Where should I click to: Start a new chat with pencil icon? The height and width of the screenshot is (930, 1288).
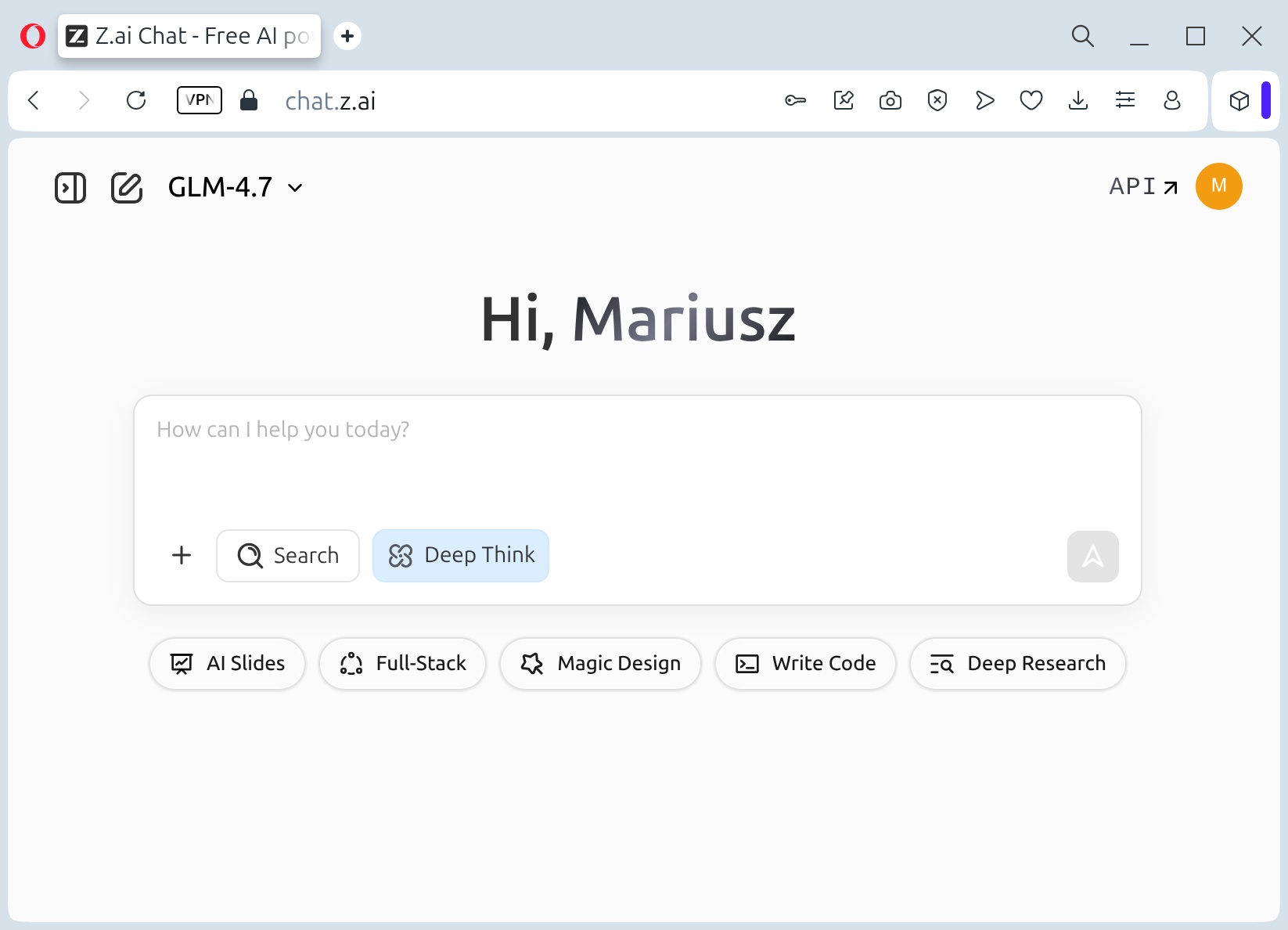click(x=127, y=188)
